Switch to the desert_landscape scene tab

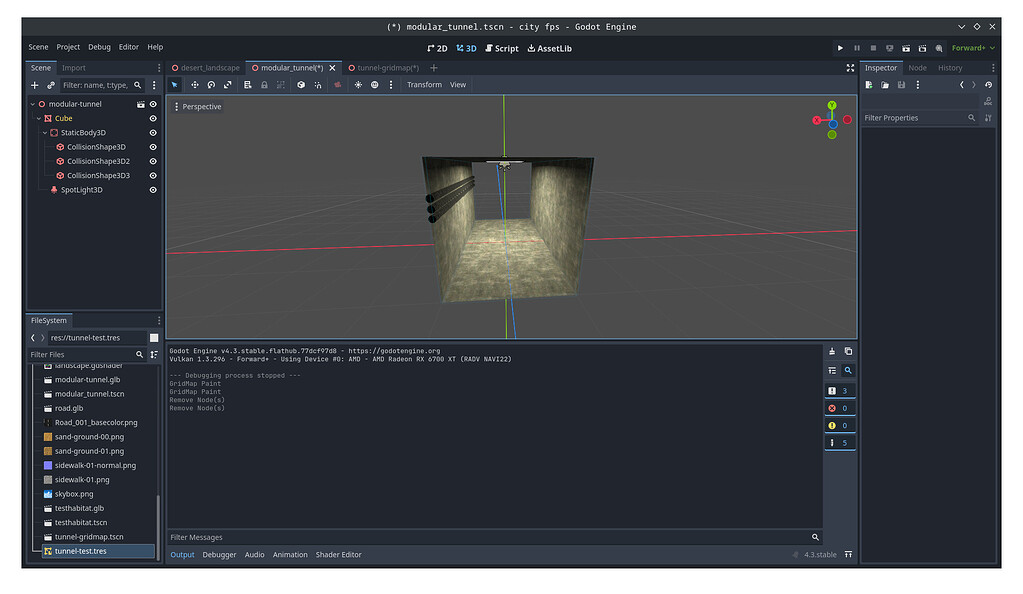(x=205, y=67)
